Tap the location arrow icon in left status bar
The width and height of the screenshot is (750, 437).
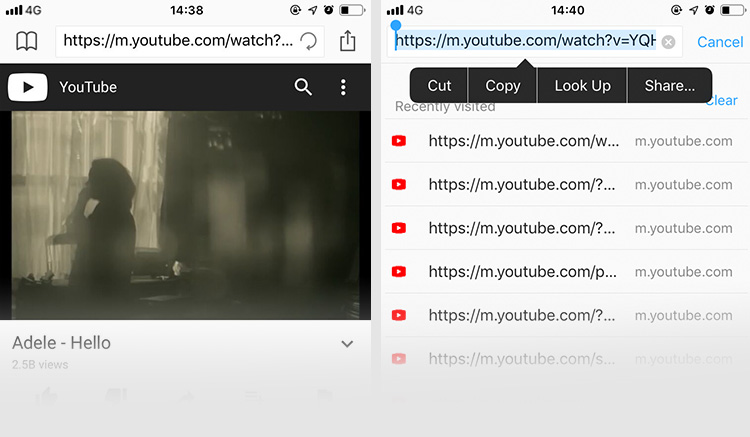313,10
